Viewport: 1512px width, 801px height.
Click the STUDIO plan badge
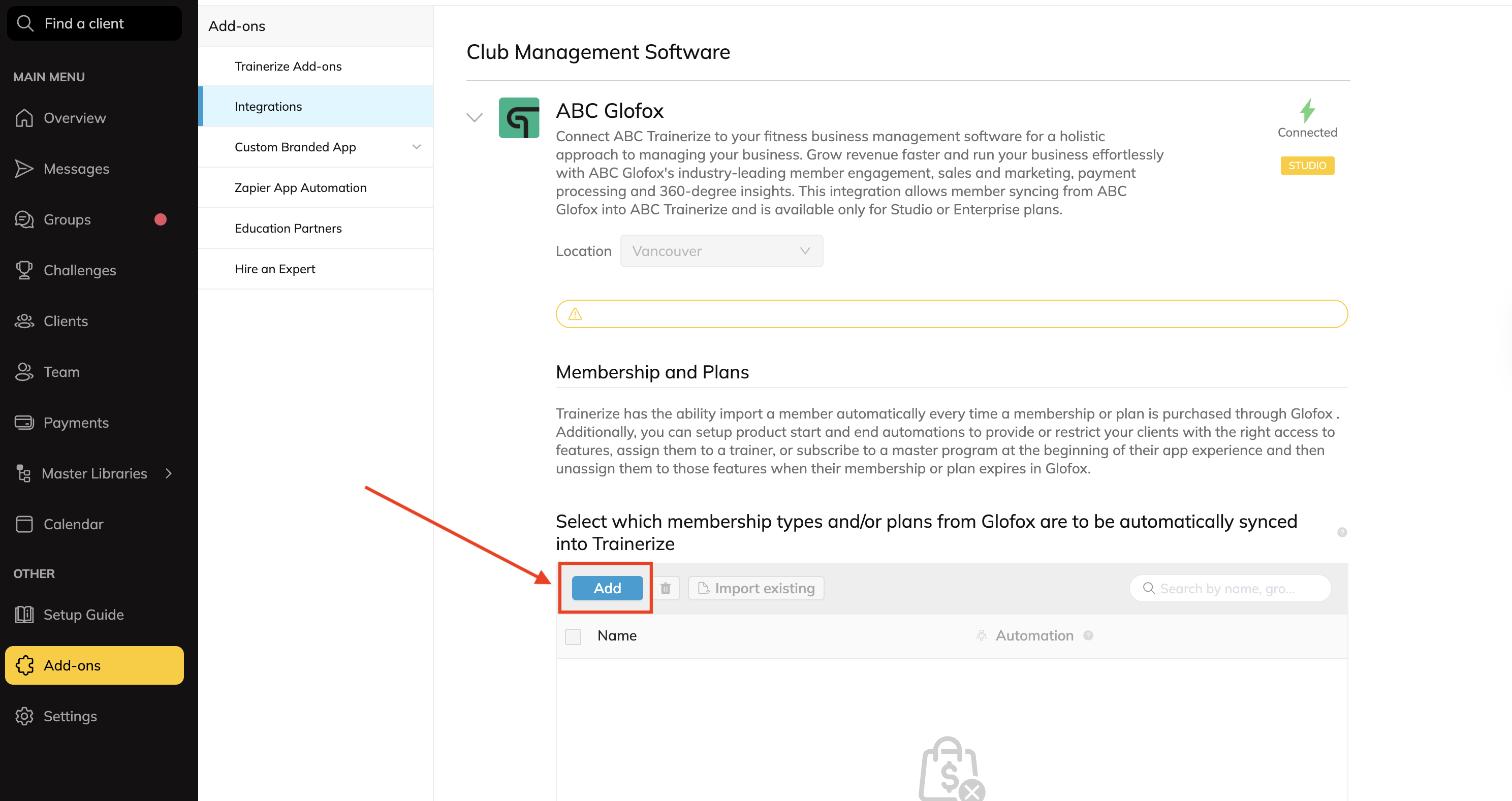pos(1307,166)
